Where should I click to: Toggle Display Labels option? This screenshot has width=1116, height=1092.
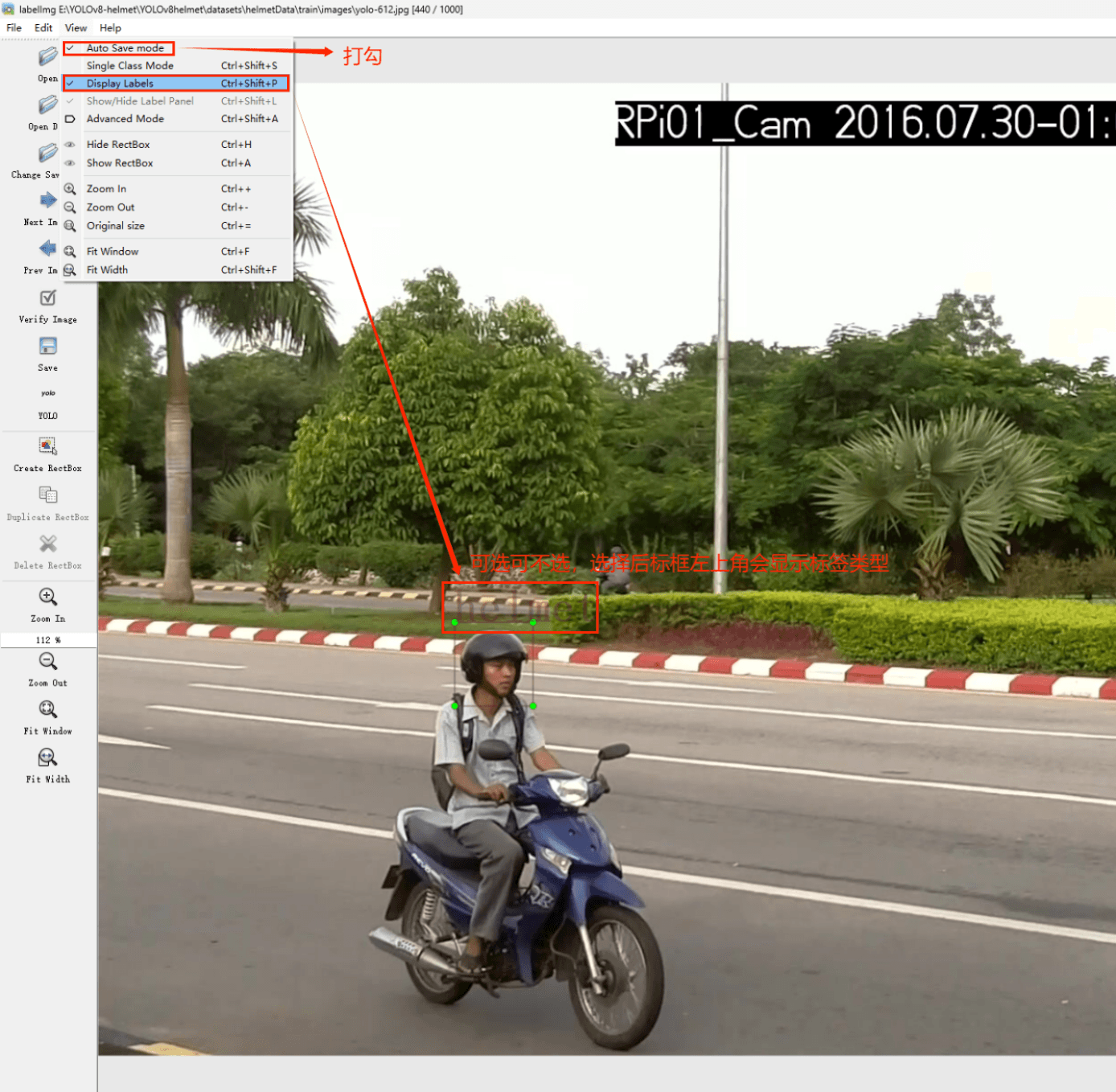120,84
